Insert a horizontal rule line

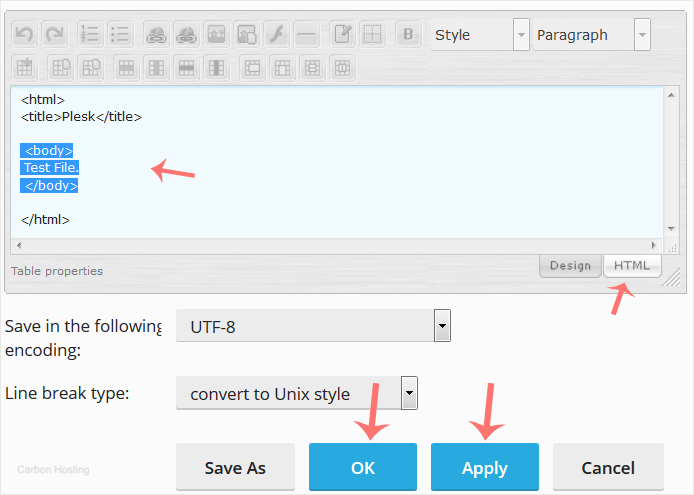pos(306,34)
